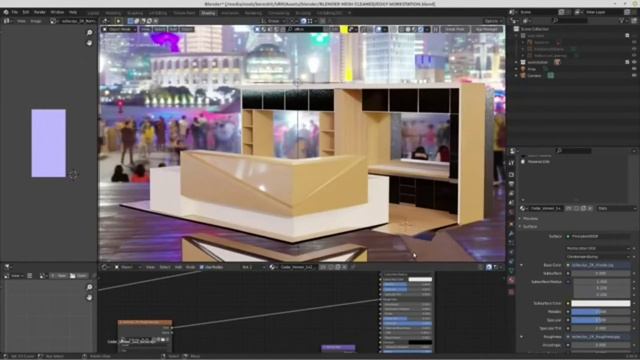Image resolution: width=640 pixels, height=360 pixels.
Task: Open the Help menu
Action: click(73, 12)
